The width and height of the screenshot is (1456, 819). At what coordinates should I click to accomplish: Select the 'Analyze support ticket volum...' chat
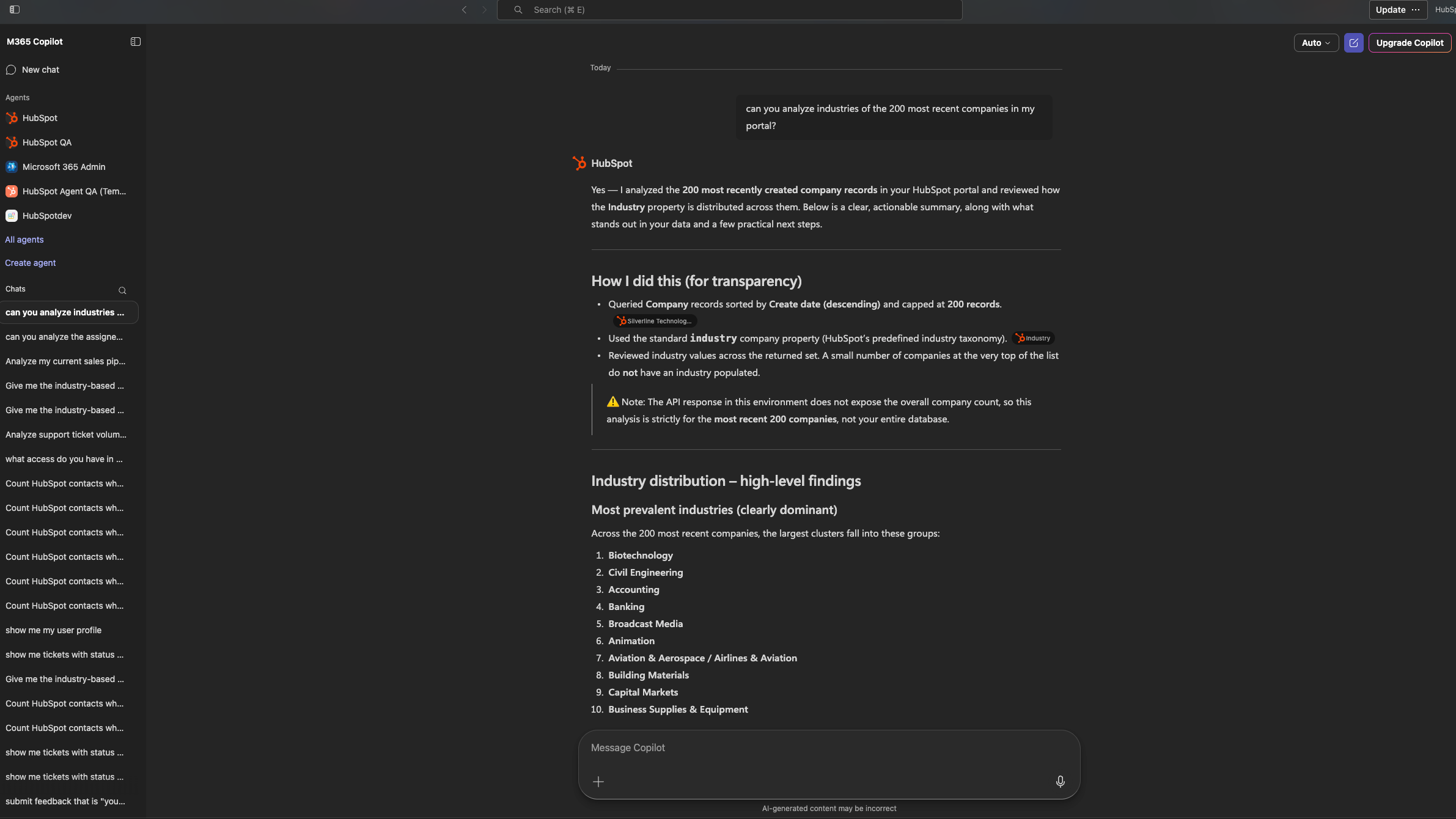pyautogui.click(x=66, y=435)
